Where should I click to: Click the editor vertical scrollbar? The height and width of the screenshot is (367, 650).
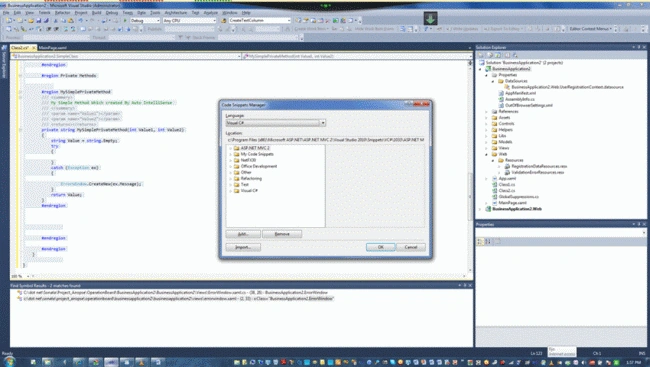(x=470, y=166)
